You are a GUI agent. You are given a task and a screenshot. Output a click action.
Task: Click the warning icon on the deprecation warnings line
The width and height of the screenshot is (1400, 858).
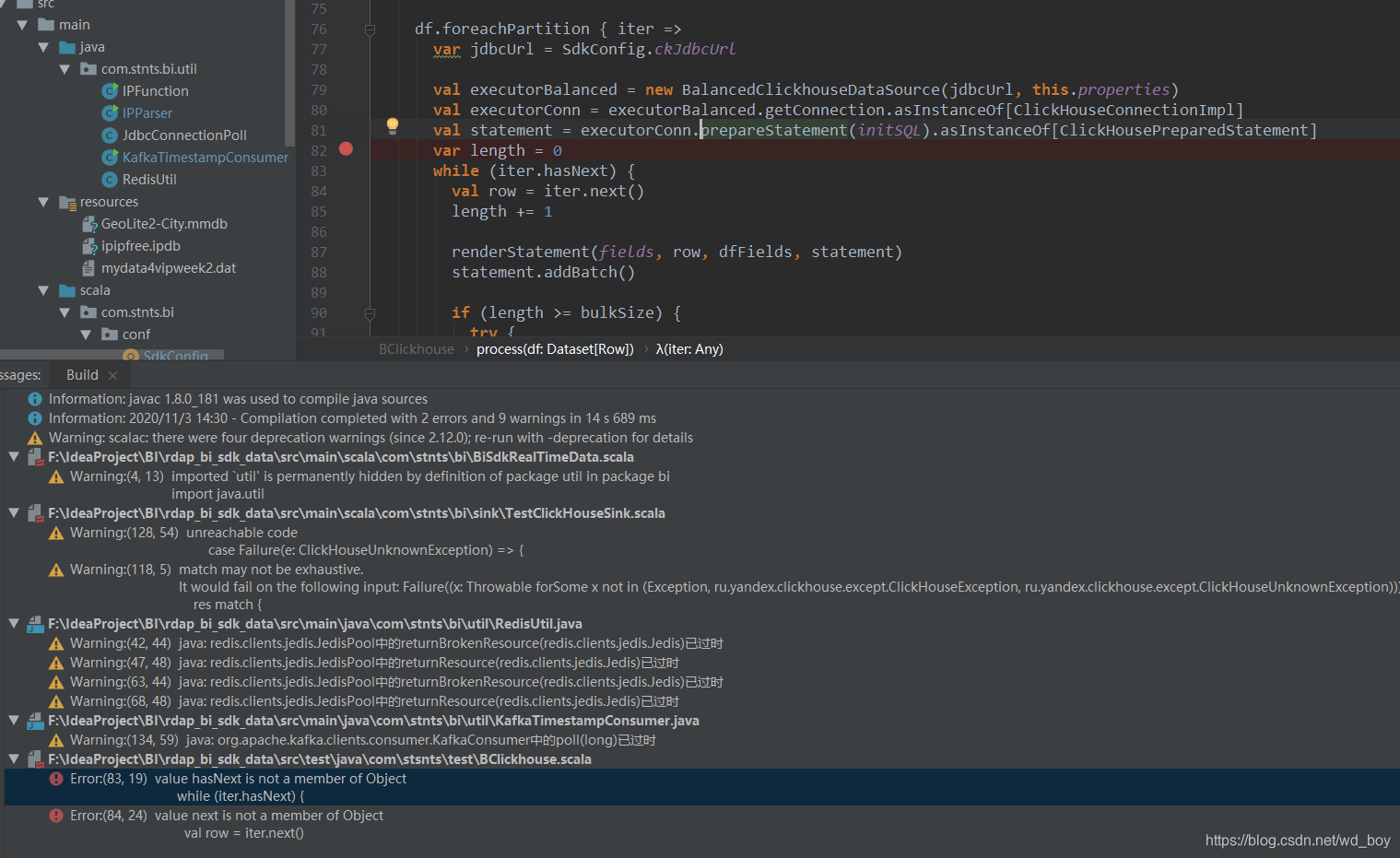[35, 437]
